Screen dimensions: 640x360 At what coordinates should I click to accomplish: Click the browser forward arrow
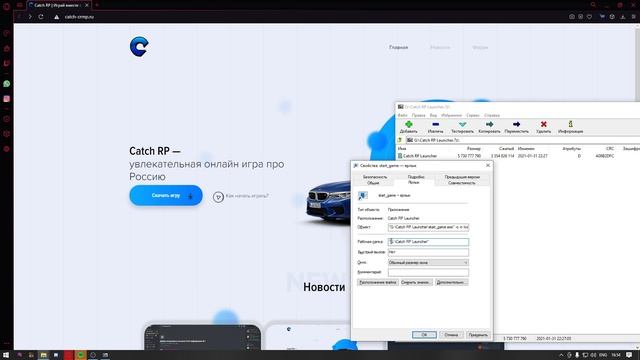pos(30,17)
